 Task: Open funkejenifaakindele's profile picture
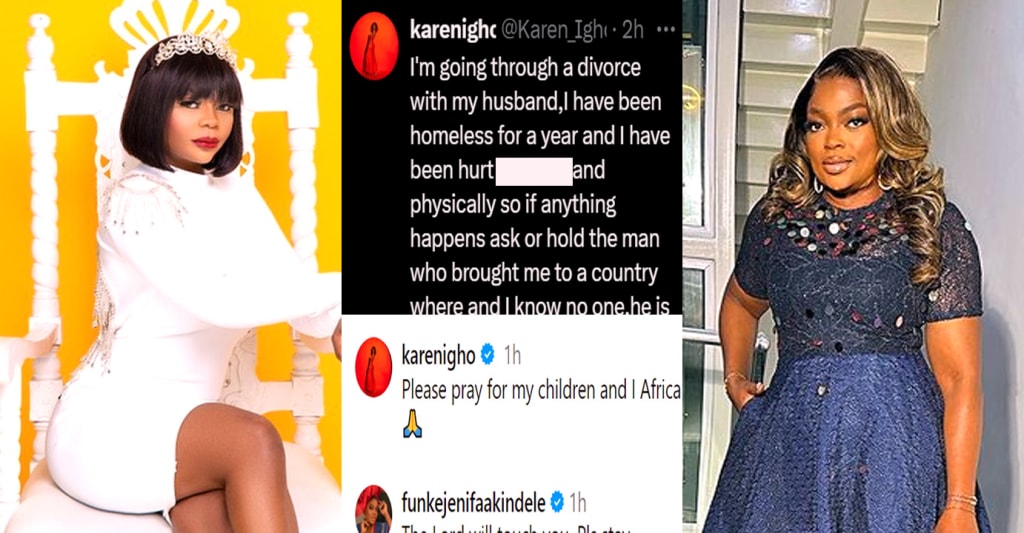374,511
